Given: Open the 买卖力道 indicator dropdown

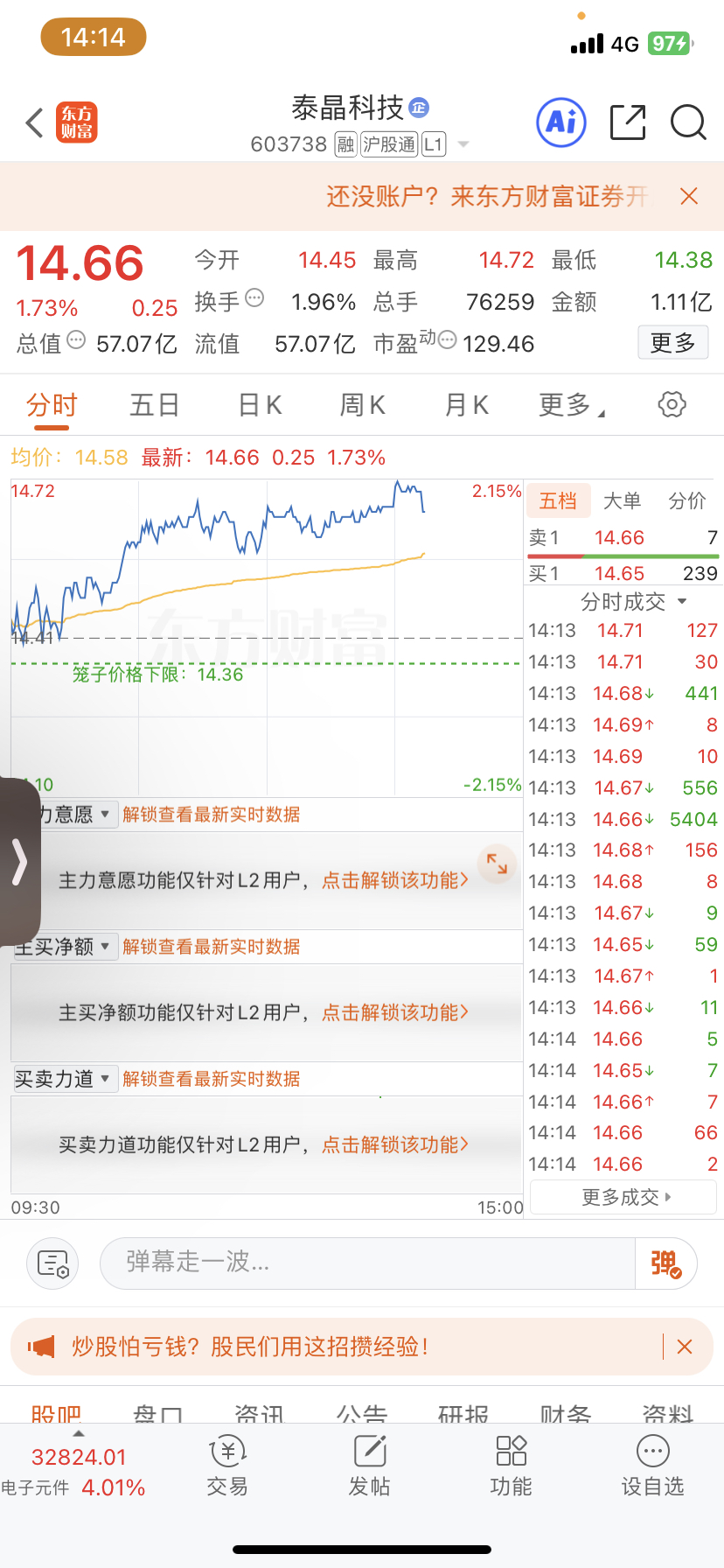Looking at the screenshot, I should coord(66,1079).
